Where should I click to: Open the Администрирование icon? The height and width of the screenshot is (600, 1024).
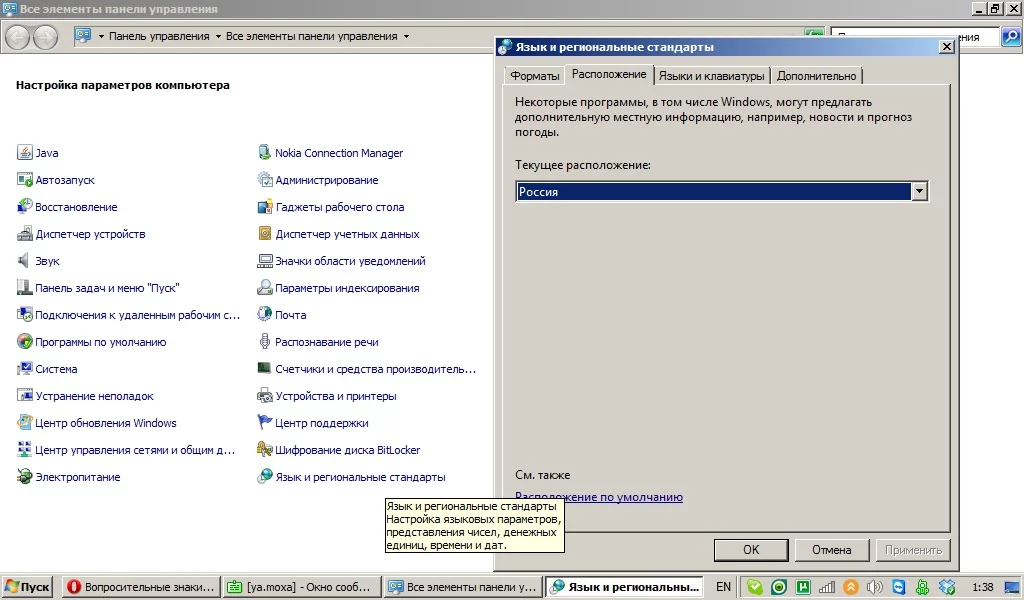264,180
